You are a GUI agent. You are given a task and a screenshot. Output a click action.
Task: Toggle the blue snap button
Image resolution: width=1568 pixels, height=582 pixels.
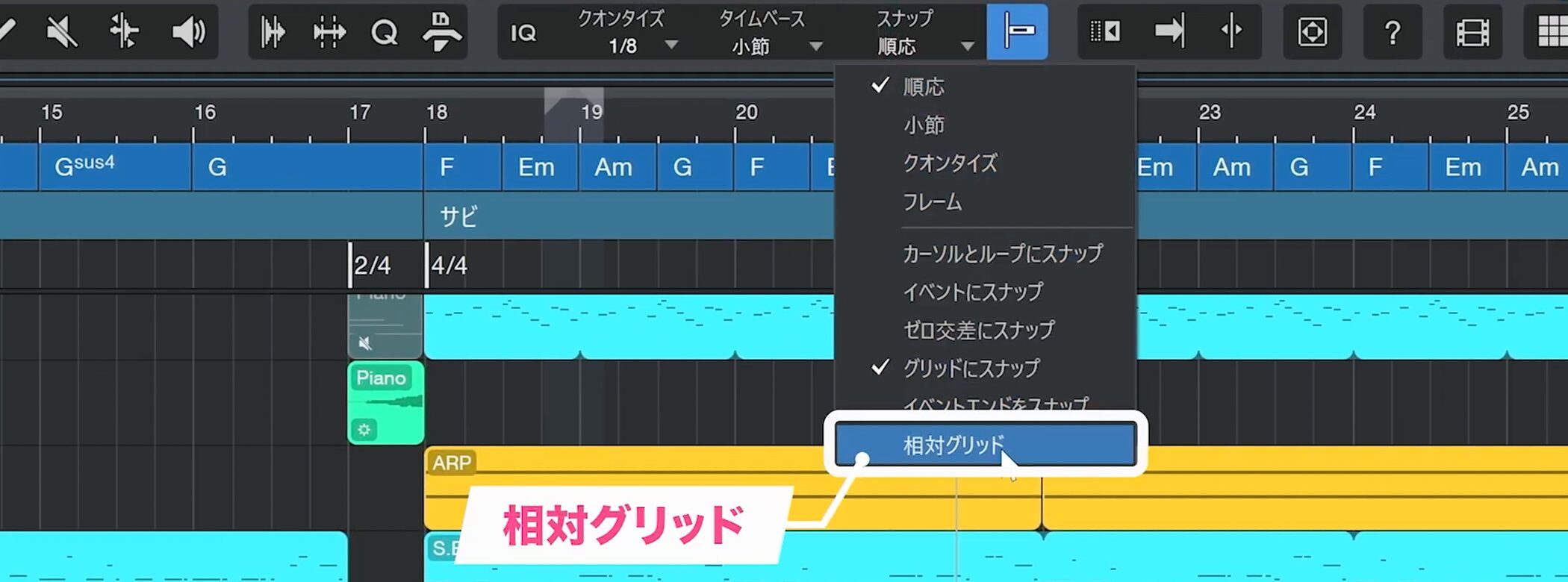click(1017, 32)
